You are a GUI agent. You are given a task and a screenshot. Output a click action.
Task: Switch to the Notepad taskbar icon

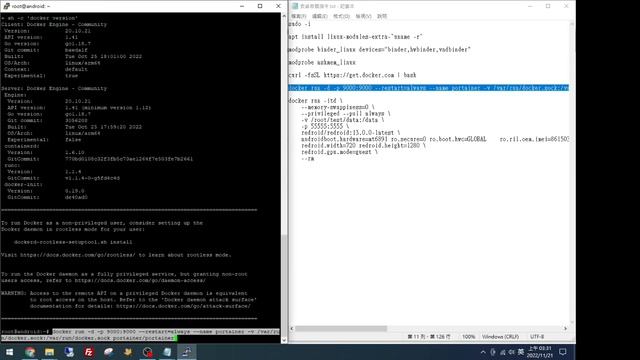pyautogui.click(x=167, y=352)
